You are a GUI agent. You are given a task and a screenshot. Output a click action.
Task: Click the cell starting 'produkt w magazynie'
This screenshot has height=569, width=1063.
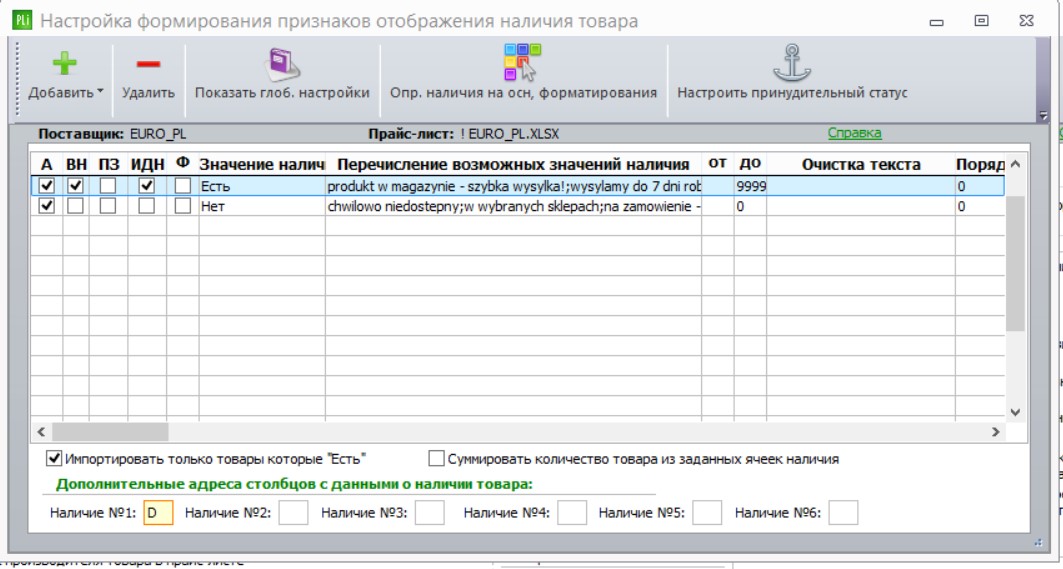point(513,186)
